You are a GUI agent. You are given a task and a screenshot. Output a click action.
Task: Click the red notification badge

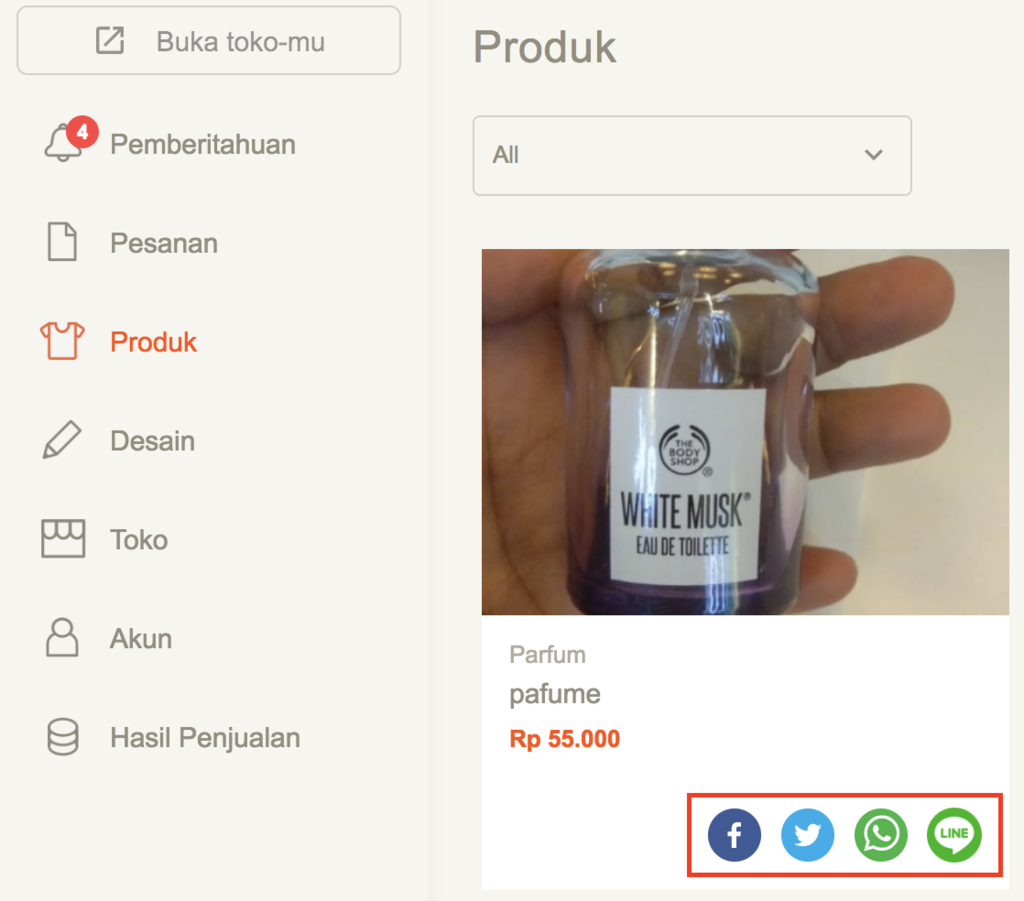[82, 132]
